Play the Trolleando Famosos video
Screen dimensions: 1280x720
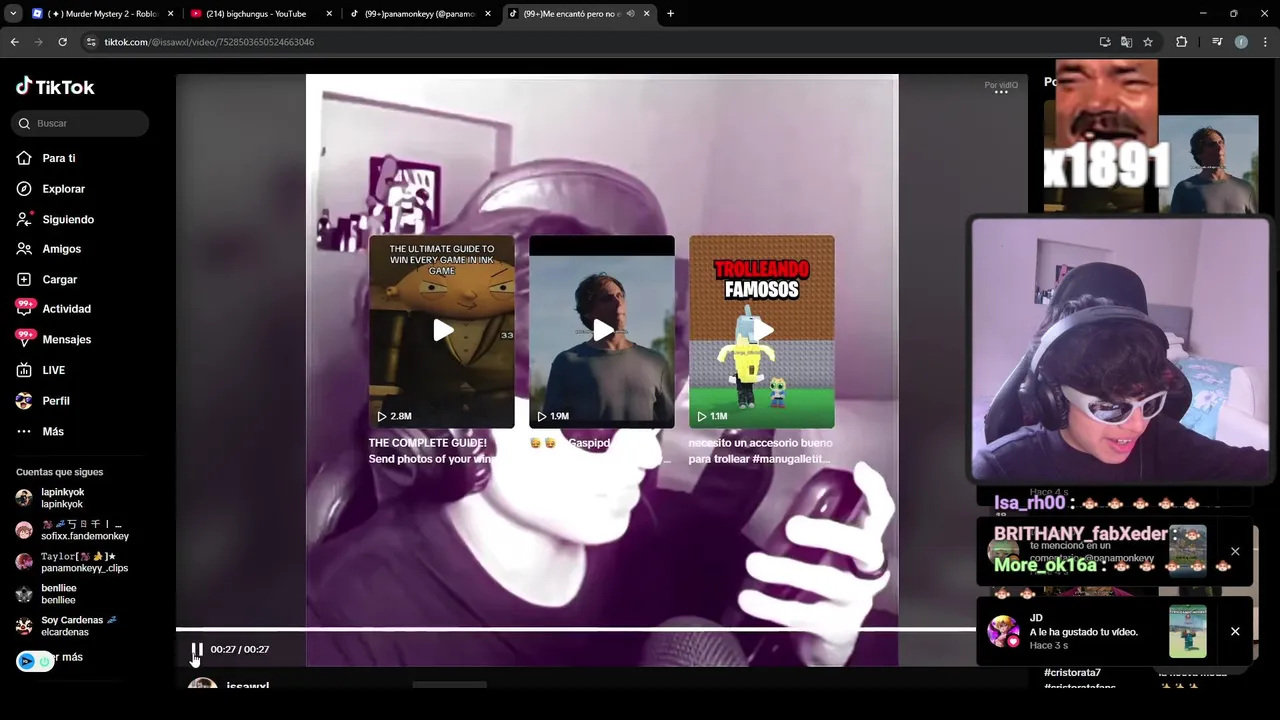762,331
